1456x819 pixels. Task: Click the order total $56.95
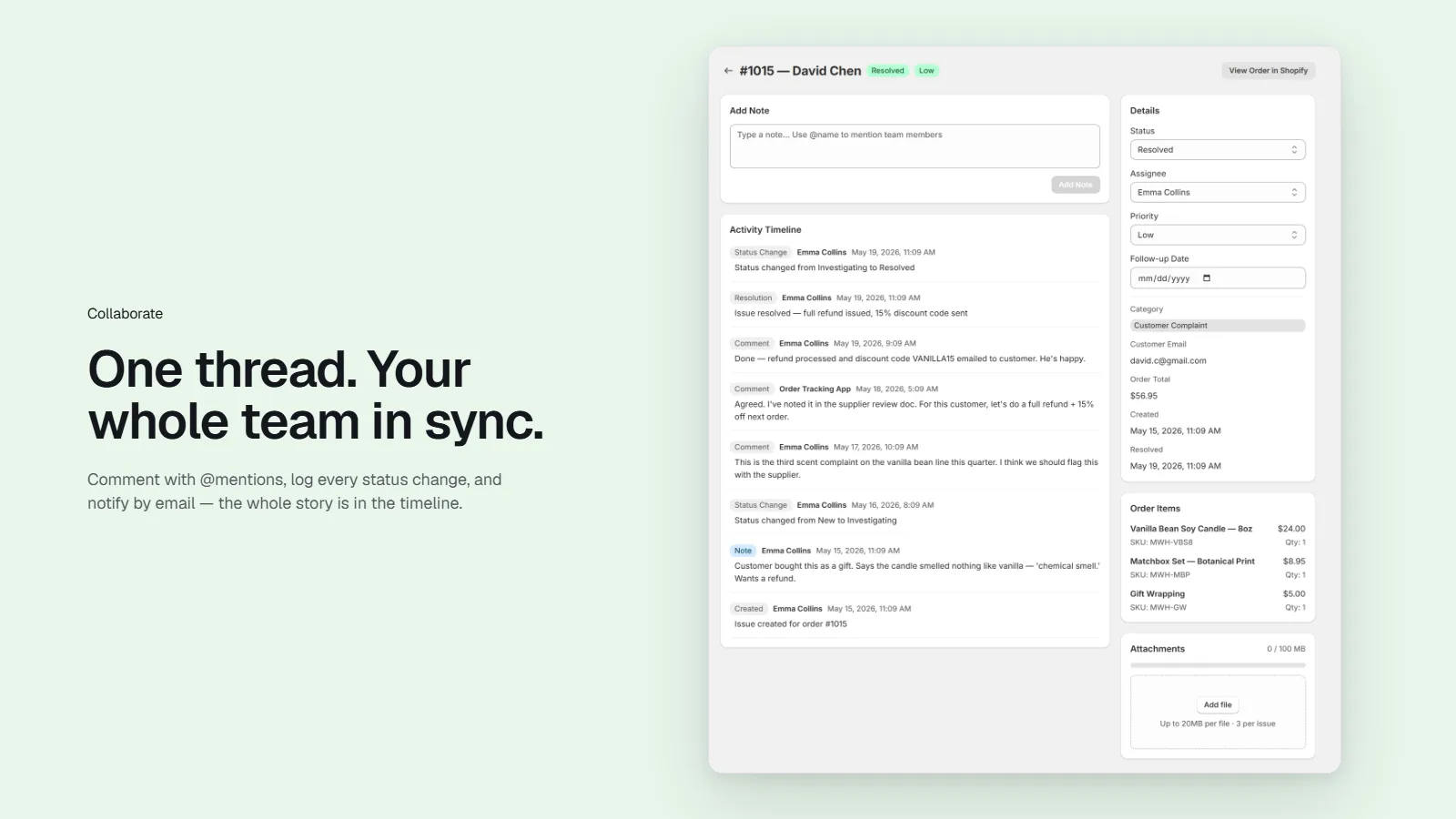1144,396
